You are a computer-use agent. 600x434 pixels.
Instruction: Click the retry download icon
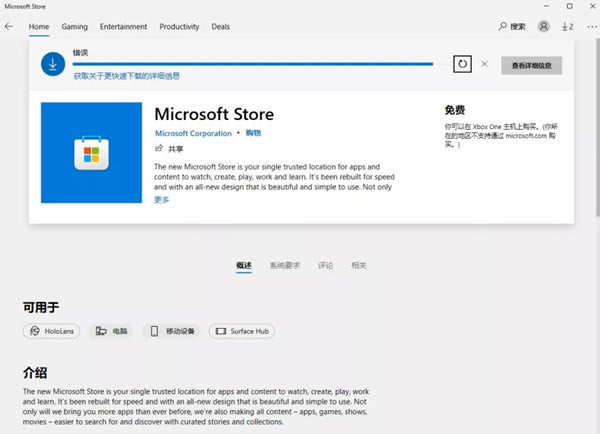(x=462, y=64)
